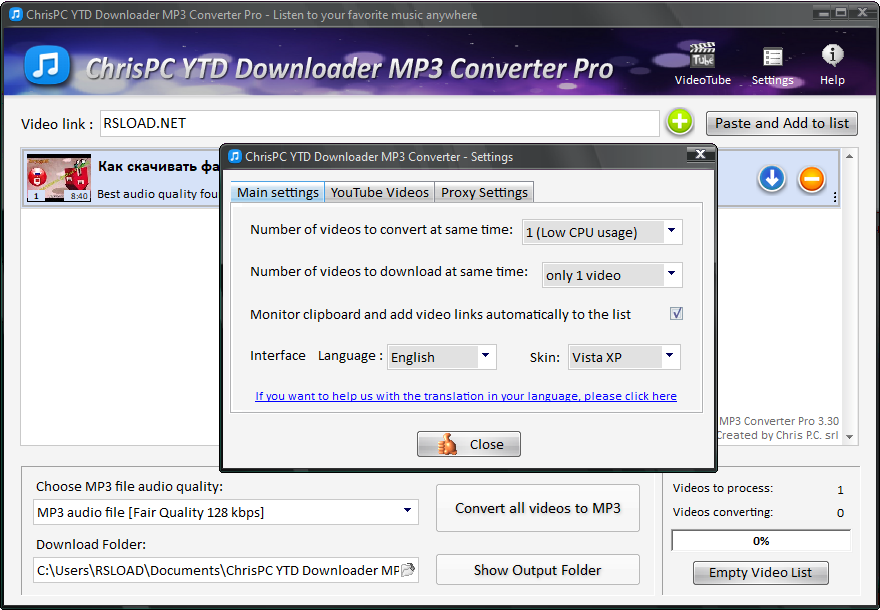This screenshot has width=880, height=610.
Task: Toggle Monitor clipboard checkbox
Action: [x=676, y=314]
